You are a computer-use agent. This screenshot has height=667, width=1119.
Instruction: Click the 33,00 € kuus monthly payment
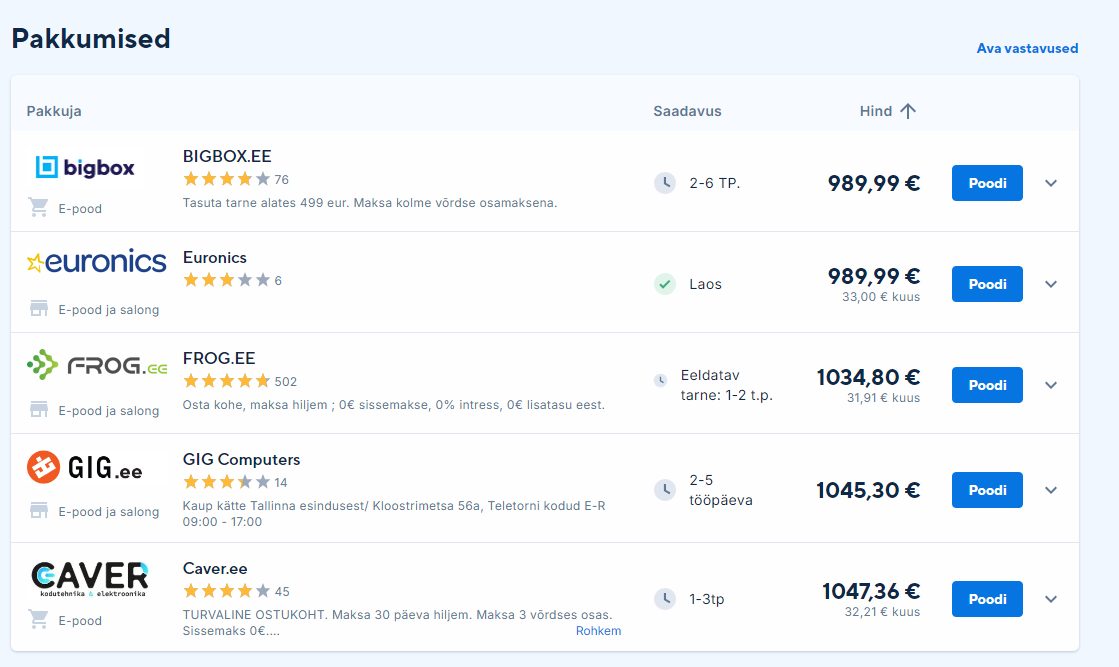(x=881, y=297)
